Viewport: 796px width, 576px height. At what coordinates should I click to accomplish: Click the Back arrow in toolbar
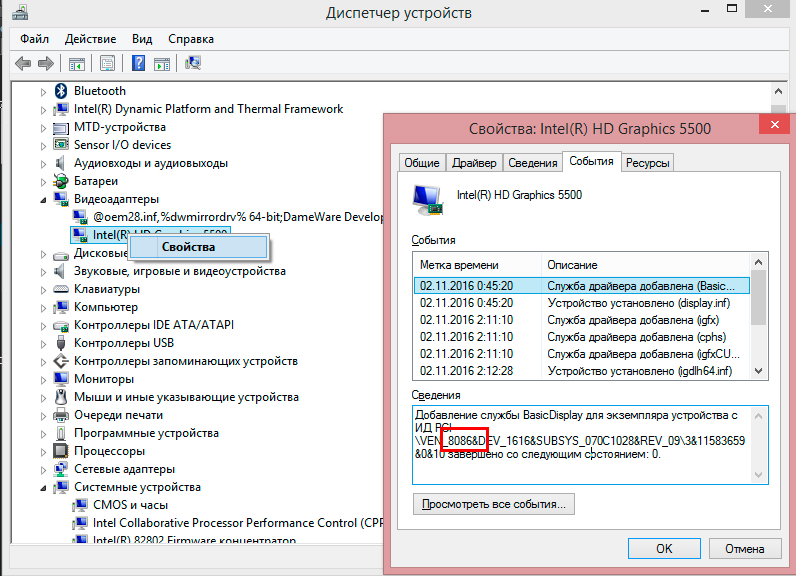pyautogui.click(x=24, y=63)
